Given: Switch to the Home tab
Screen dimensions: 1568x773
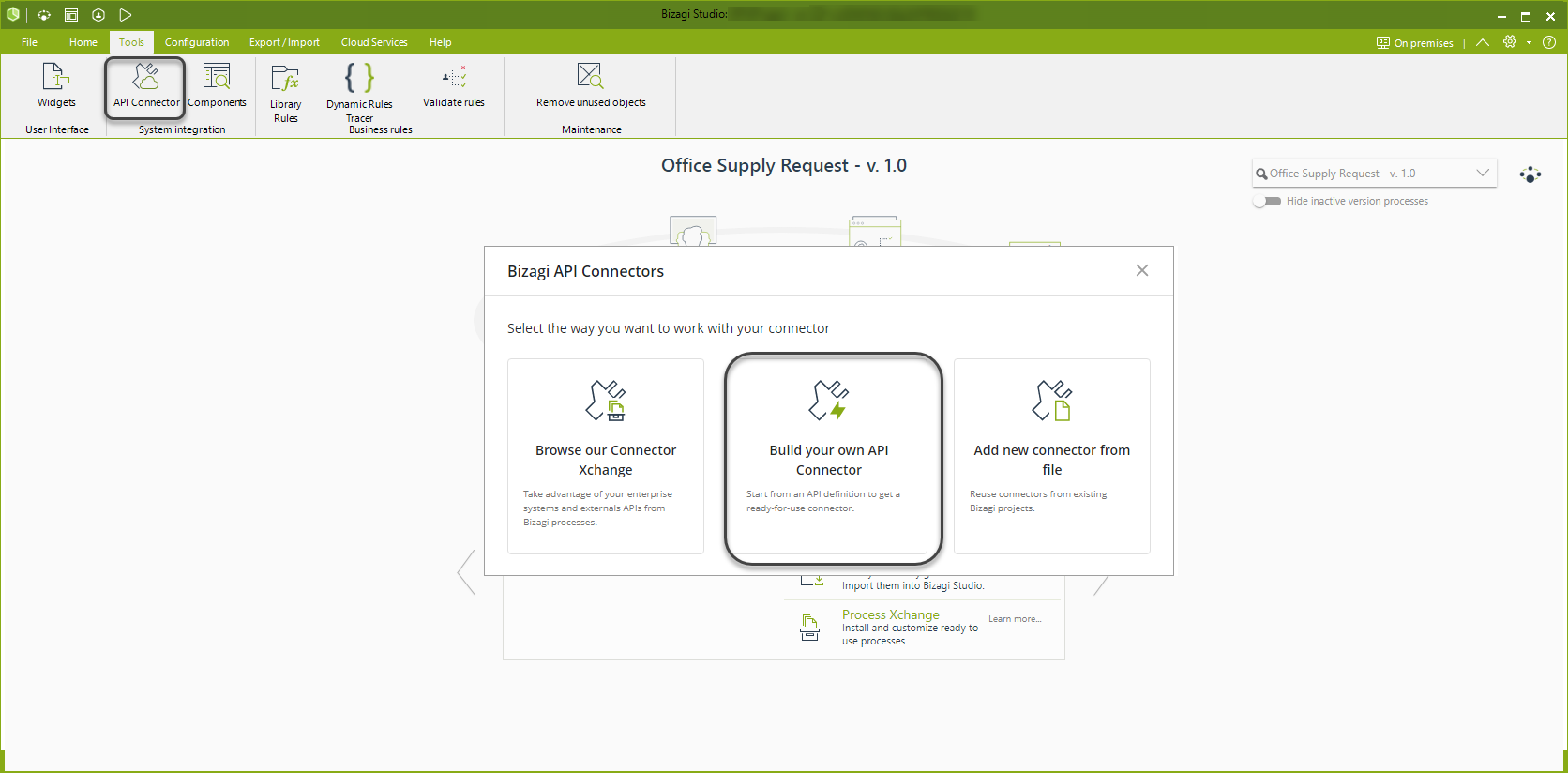Looking at the screenshot, I should point(83,42).
